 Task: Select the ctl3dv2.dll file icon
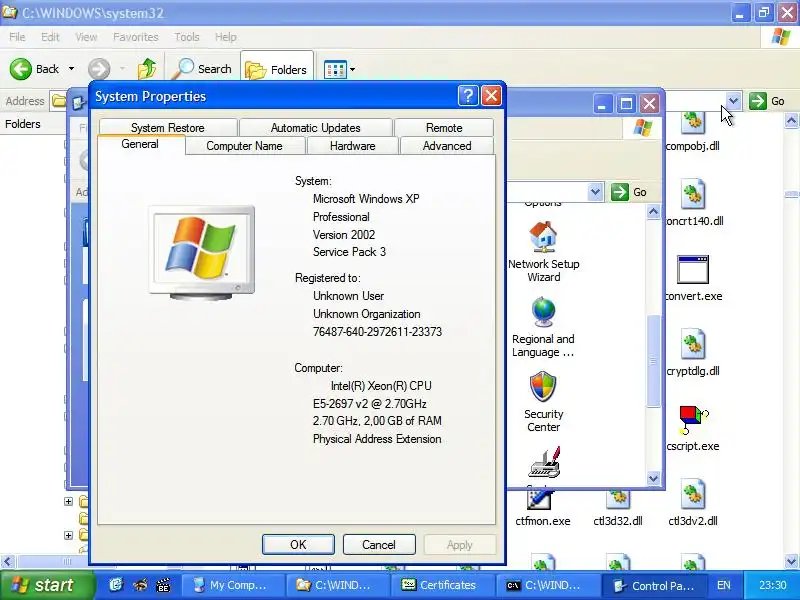click(692, 494)
